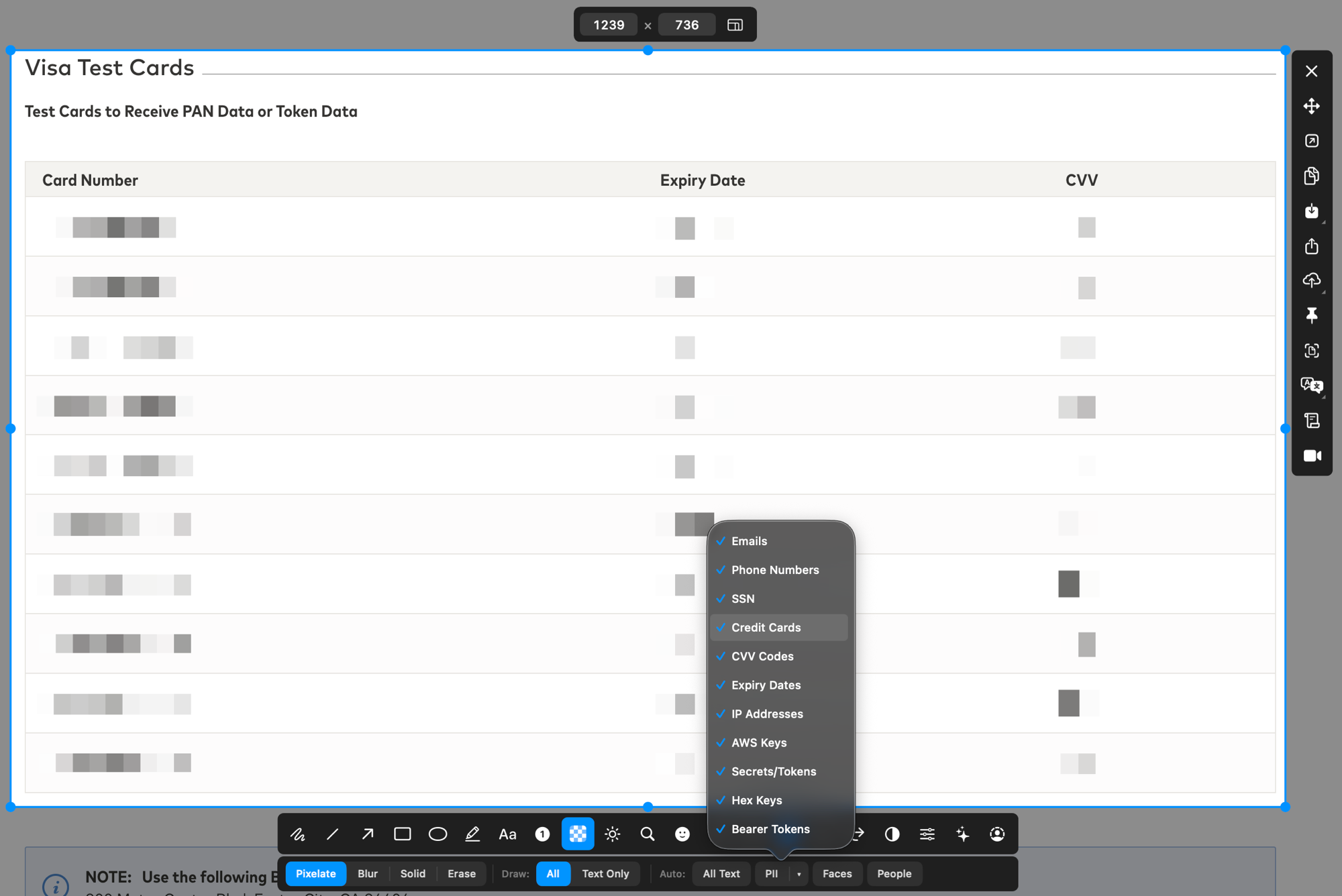Click the share icon in sidebar
1342x896 pixels.
coord(1312,246)
